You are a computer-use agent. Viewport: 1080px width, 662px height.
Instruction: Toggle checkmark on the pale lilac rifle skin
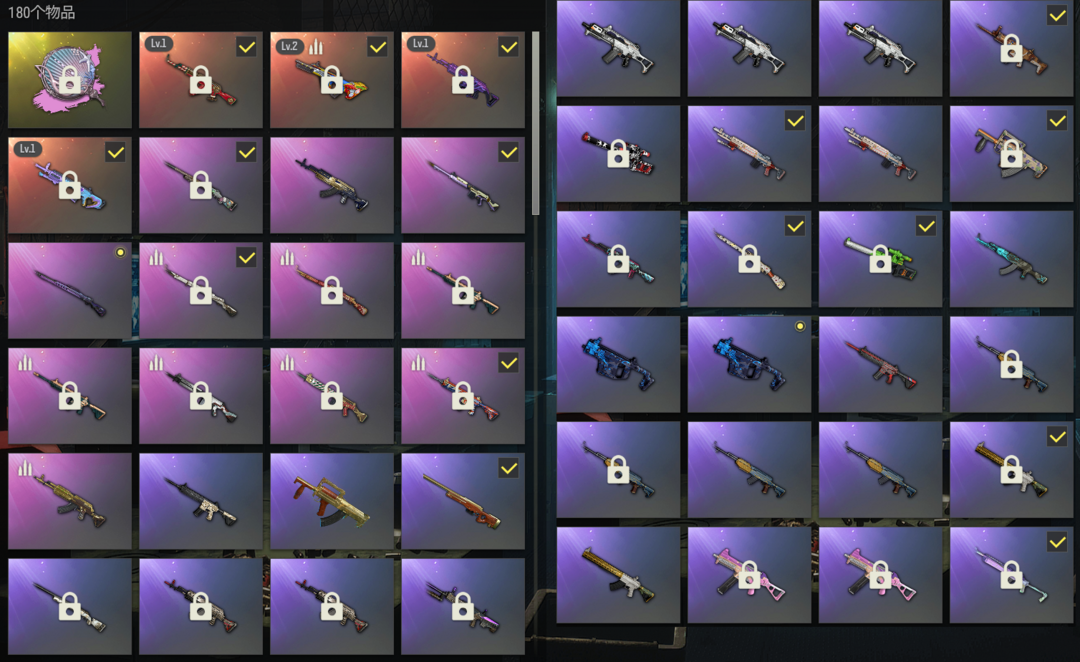point(1057,542)
